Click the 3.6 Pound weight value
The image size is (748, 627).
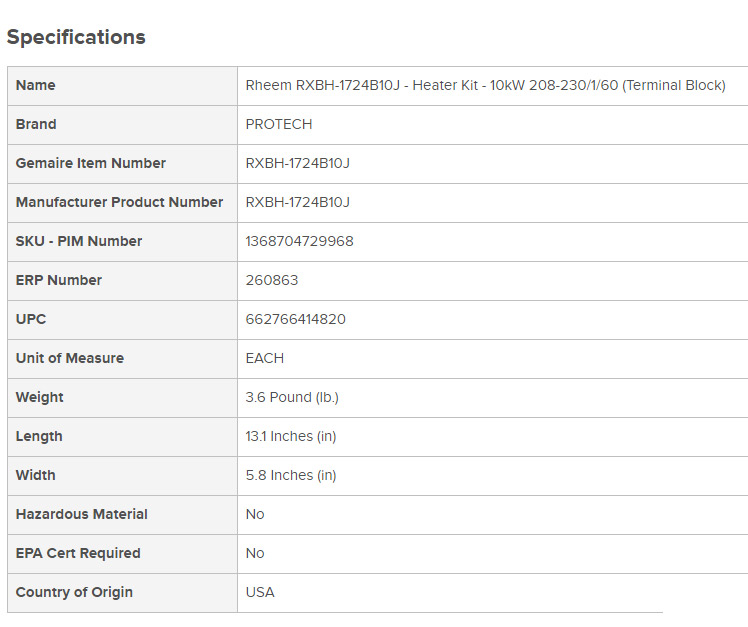click(292, 397)
